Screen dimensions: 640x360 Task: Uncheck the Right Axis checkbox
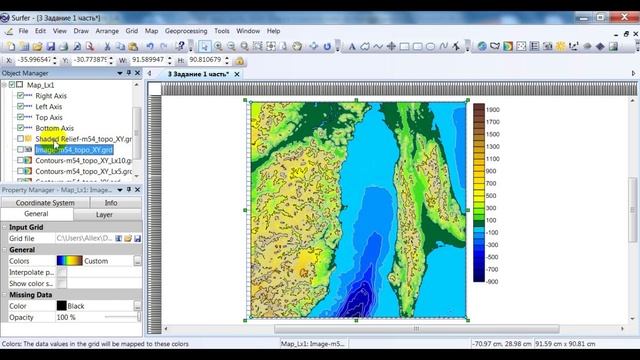click(x=20, y=95)
